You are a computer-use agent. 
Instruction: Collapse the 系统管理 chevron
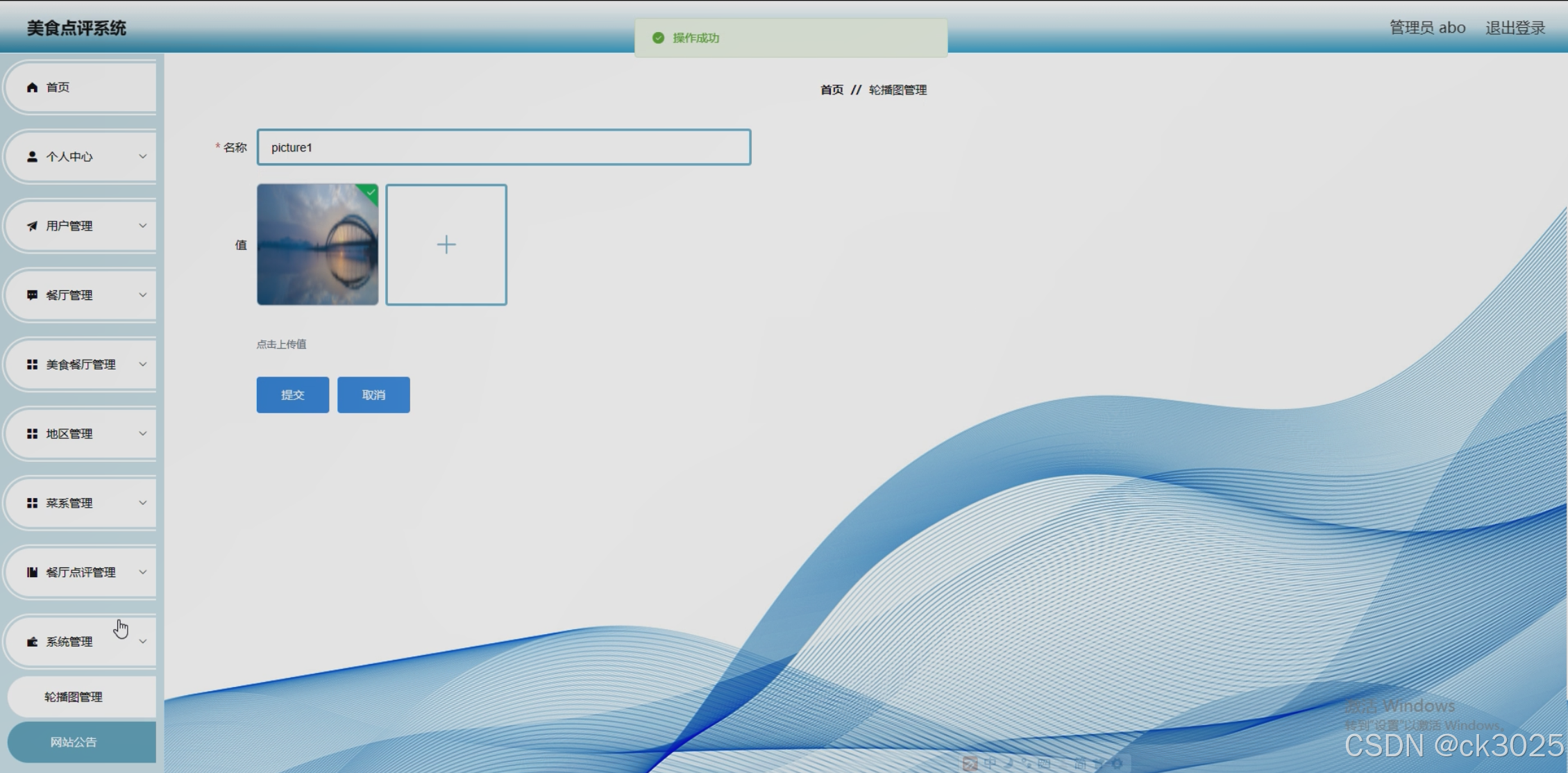click(142, 642)
